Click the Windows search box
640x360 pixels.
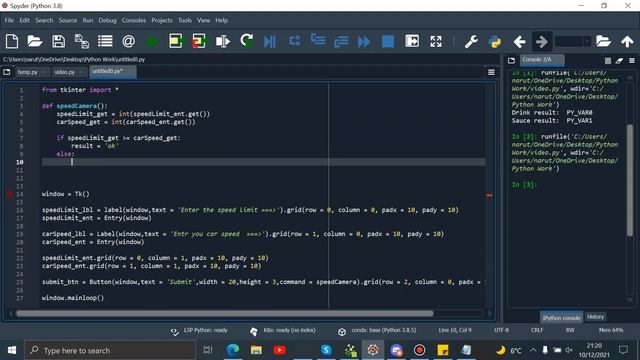[110, 350]
